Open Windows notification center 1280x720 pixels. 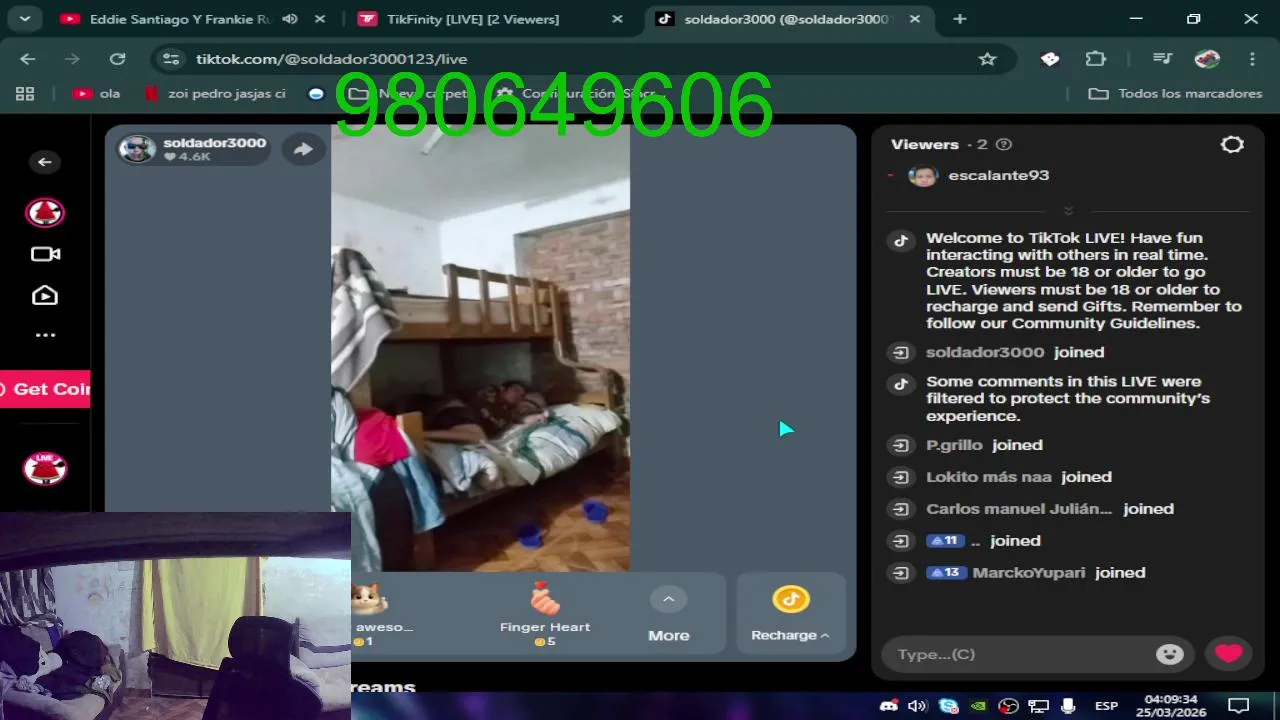pyautogui.click(x=1238, y=706)
